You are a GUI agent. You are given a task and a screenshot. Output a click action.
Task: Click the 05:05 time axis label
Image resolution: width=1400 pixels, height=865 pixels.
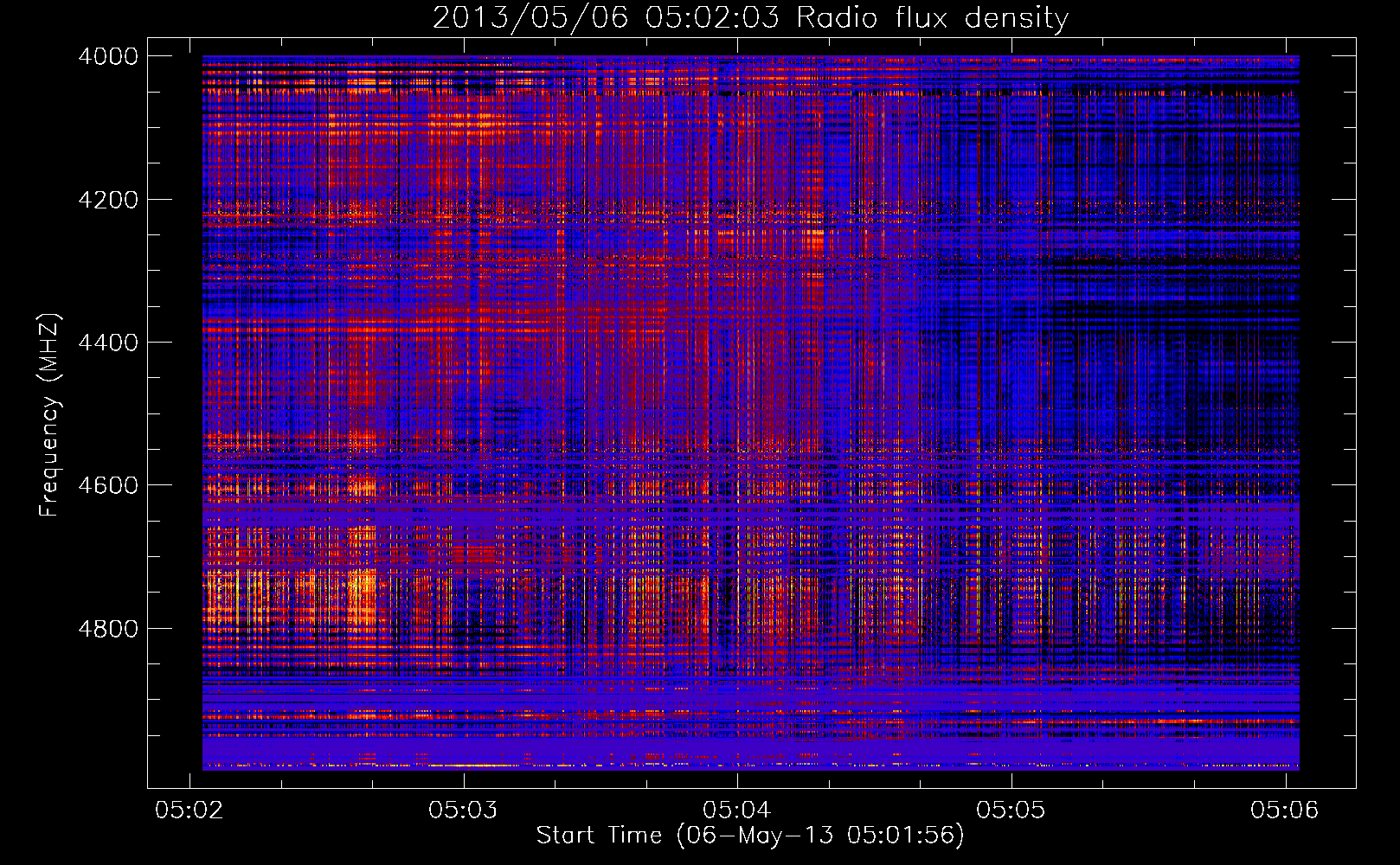click(1011, 810)
